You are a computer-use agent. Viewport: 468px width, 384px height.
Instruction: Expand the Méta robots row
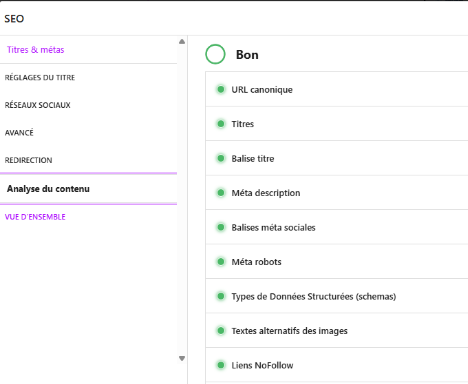(x=337, y=262)
